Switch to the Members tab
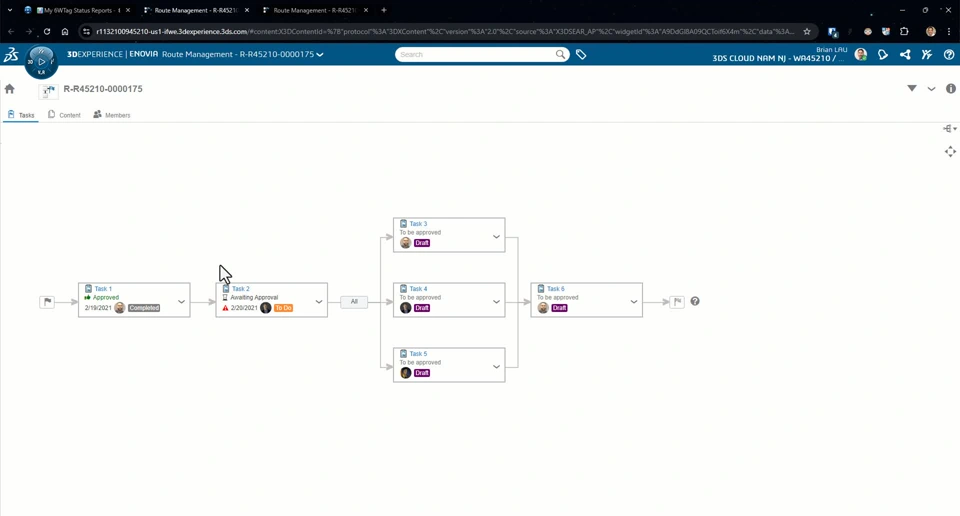Screen dimensions: 960x516 [112, 115]
